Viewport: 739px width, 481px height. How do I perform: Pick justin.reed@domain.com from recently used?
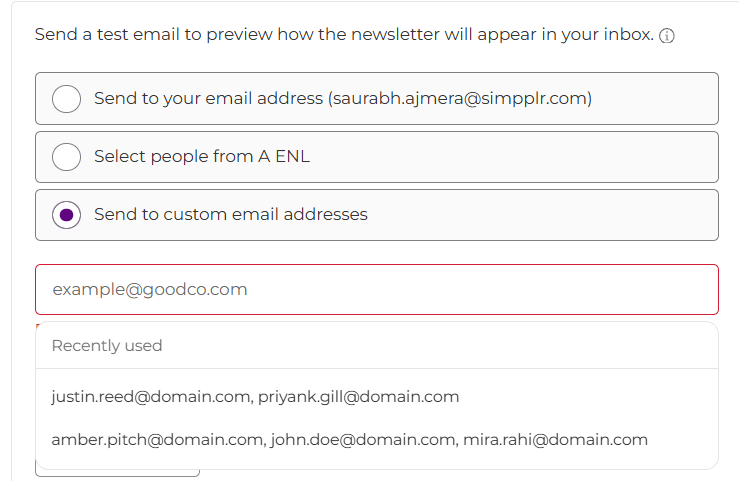click(x=151, y=397)
